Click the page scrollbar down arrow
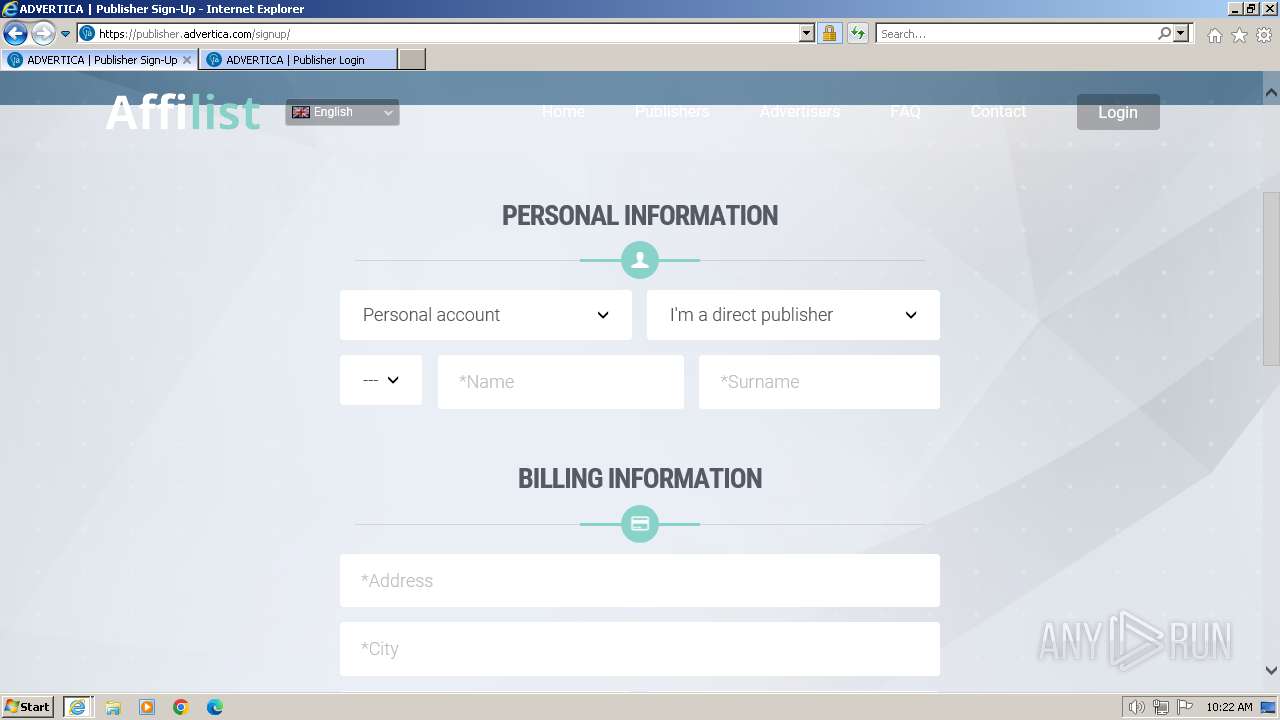The height and width of the screenshot is (720, 1280). [x=1271, y=671]
